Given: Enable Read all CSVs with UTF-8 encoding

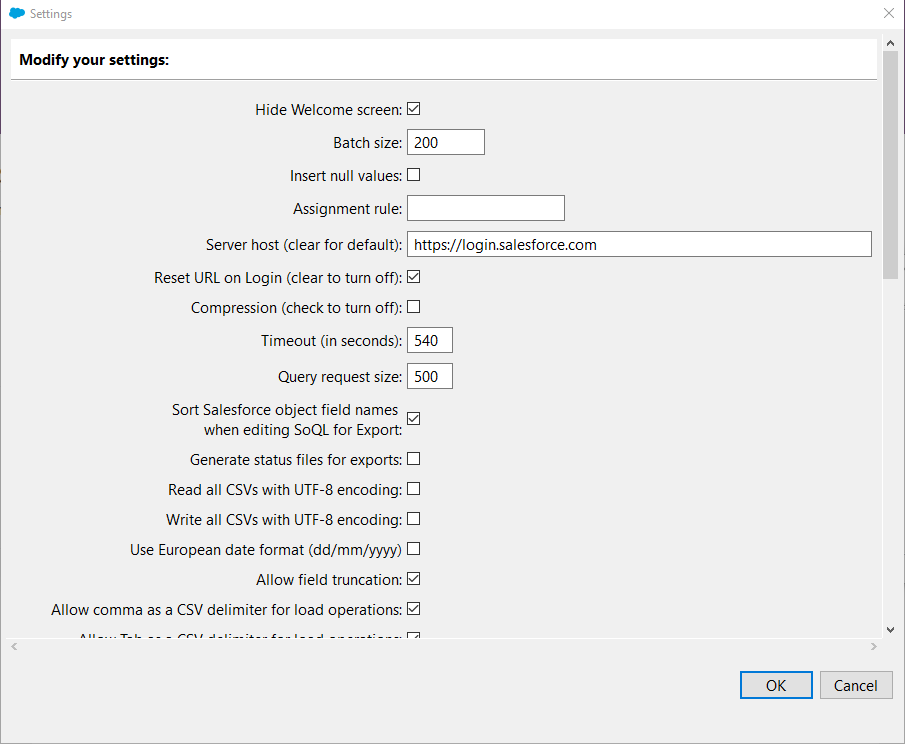Looking at the screenshot, I should pos(413,489).
